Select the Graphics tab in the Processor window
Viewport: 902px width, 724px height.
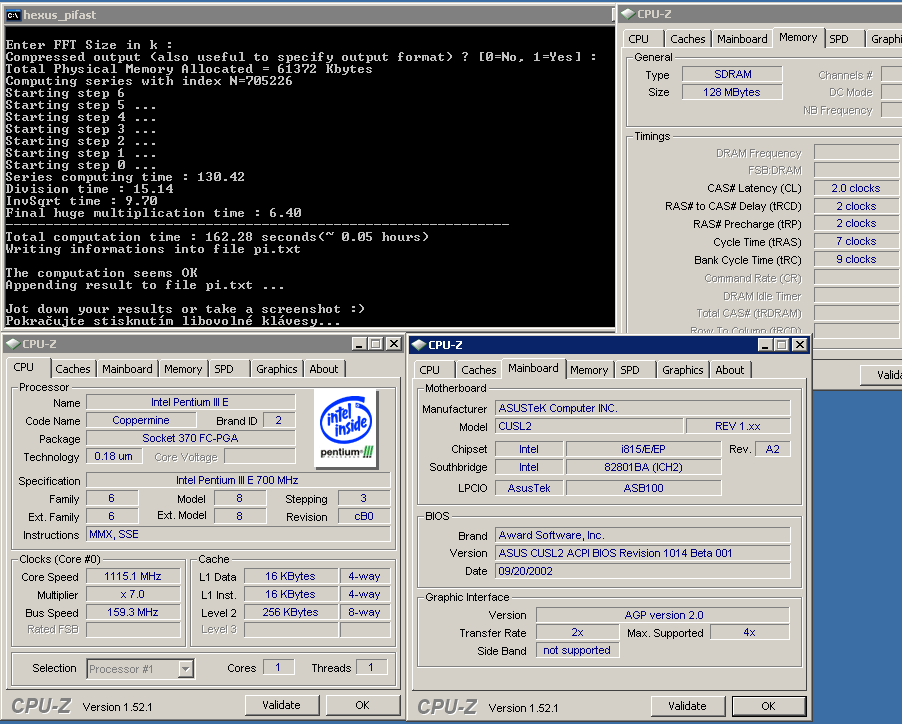[x=277, y=369]
